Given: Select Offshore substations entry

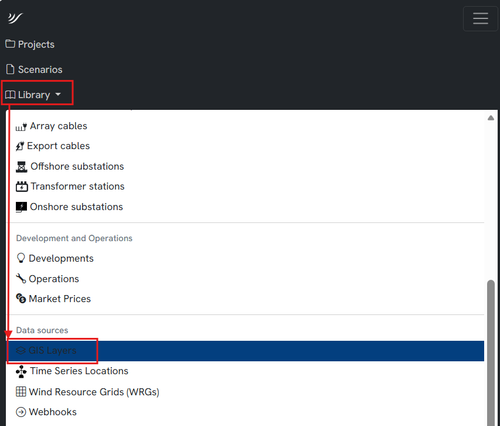Looking at the screenshot, I should click(x=77, y=166).
